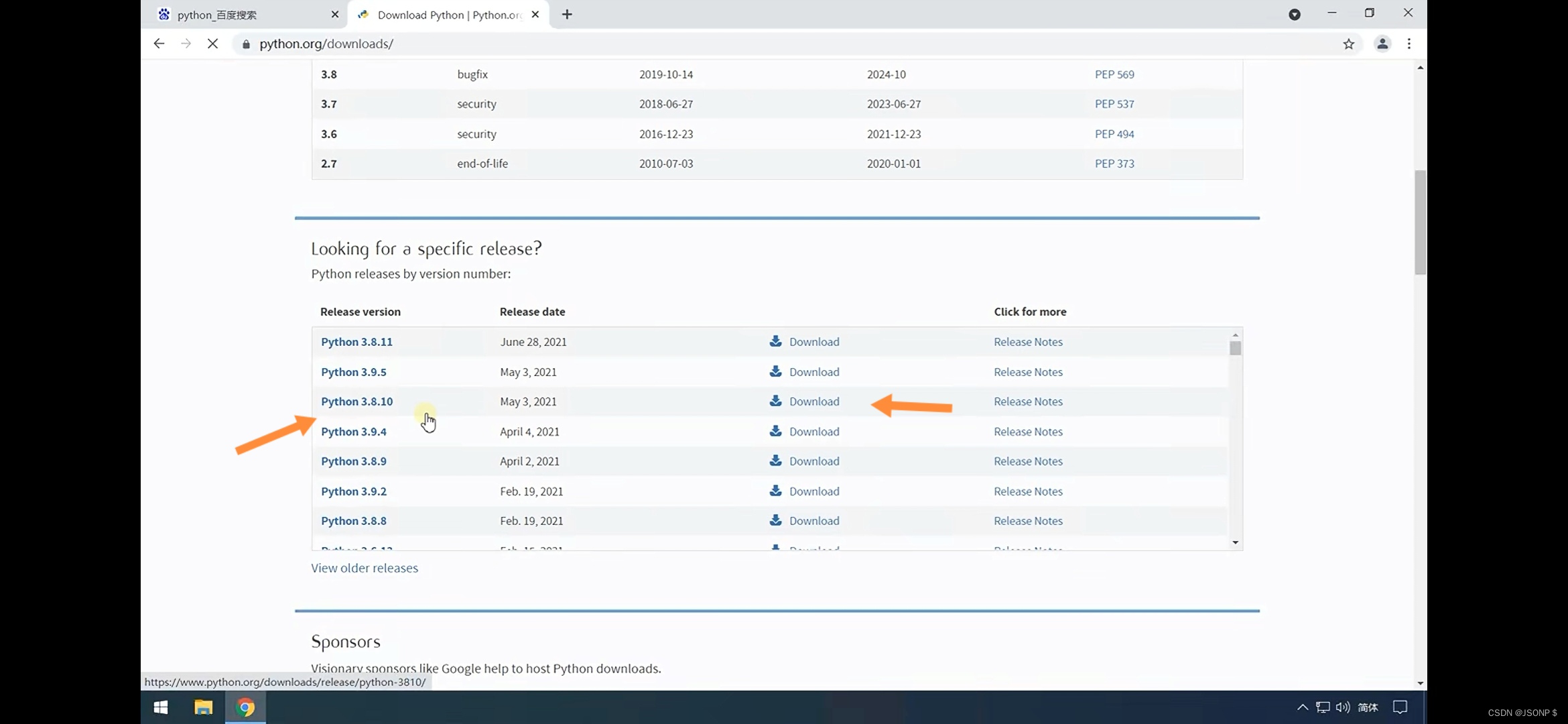
Task: Click the tab search dropdown circle icon
Action: 1294,15
